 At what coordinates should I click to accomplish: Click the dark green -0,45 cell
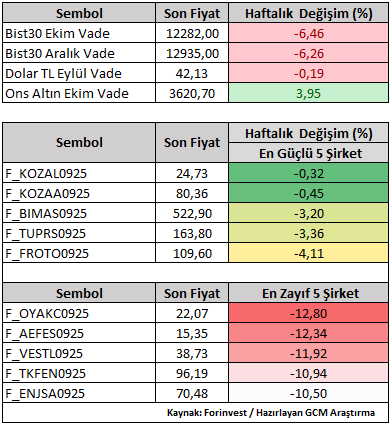tap(308, 193)
